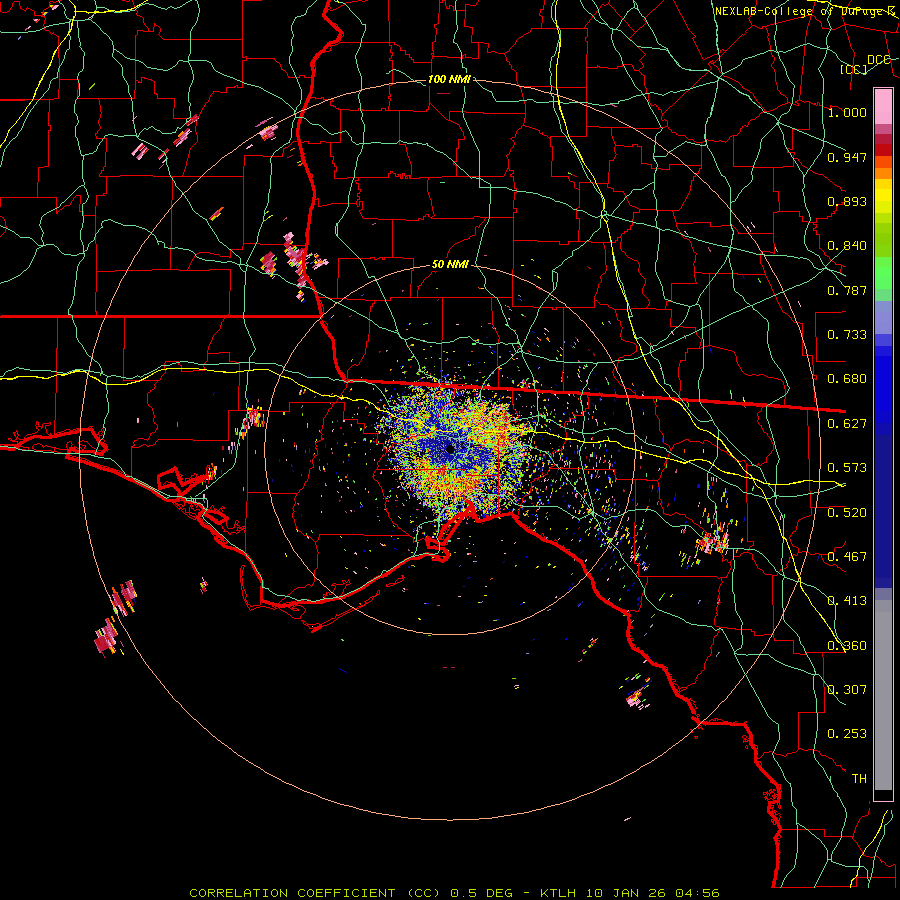Click the 0.840 color scale value
The image size is (900, 900).
[x=847, y=246]
